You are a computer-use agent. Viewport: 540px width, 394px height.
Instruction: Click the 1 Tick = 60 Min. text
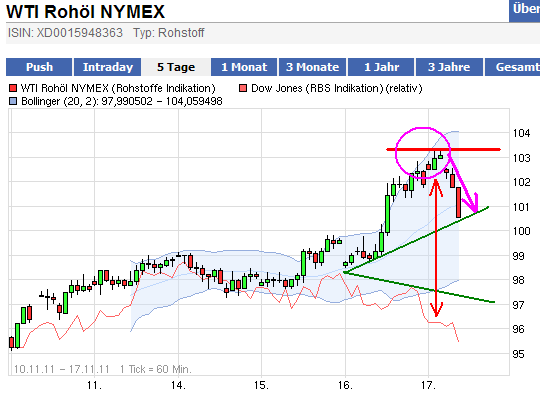click(155, 369)
